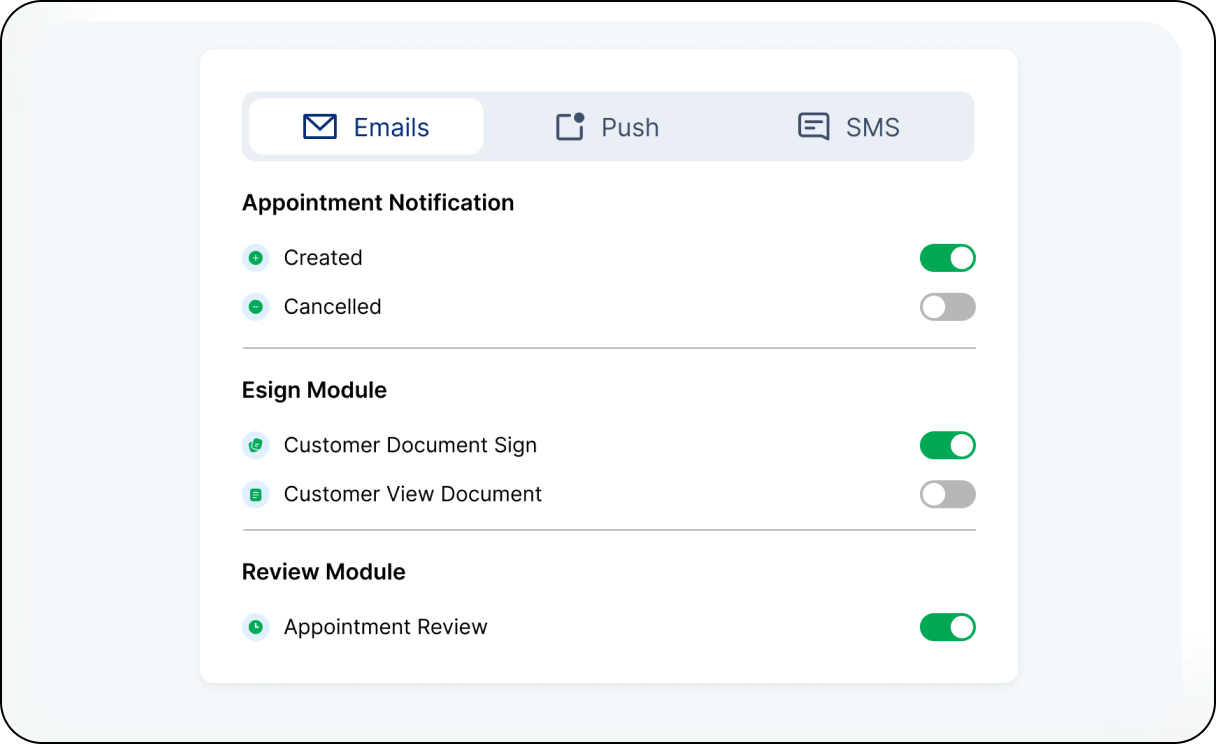Click the Esign Module section heading

[x=314, y=390]
